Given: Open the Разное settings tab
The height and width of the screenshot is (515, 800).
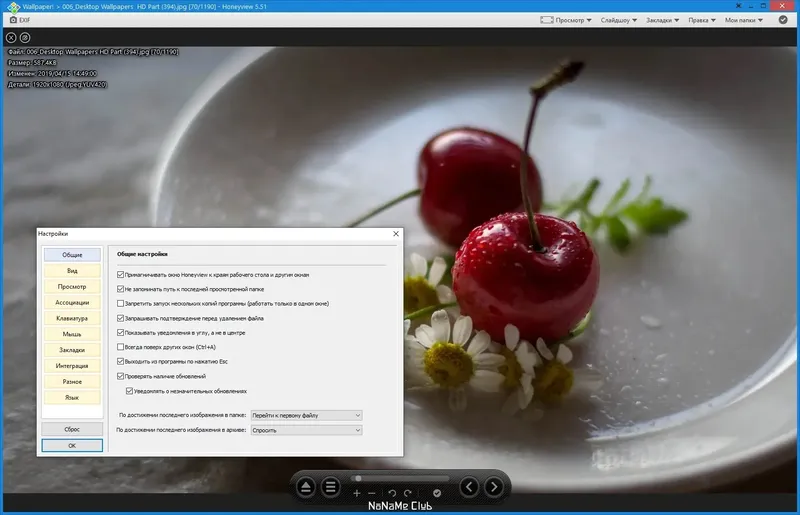Looking at the screenshot, I should 72,381.
